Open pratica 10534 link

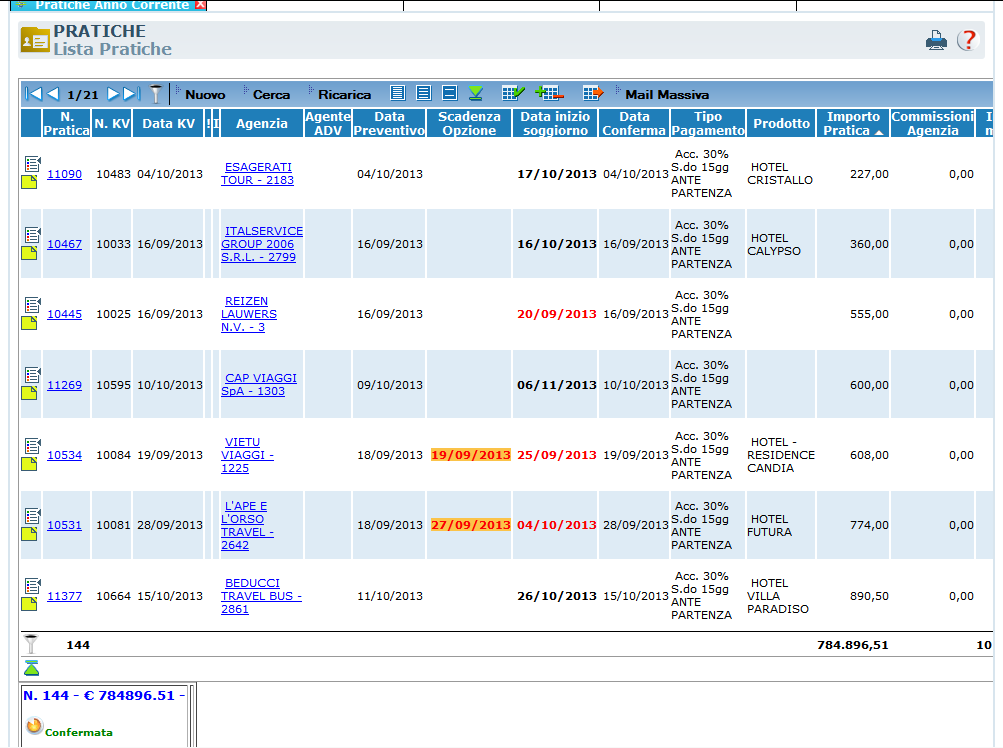(65, 455)
